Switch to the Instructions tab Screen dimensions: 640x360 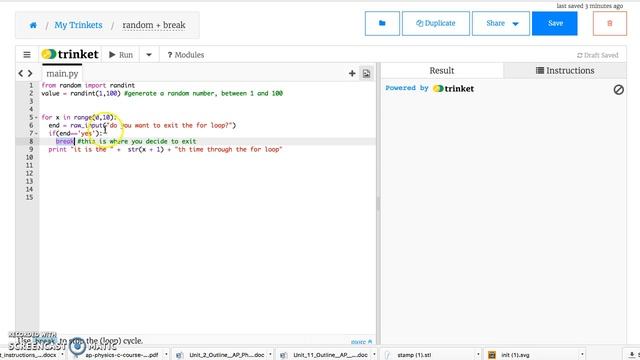pyautogui.click(x=565, y=71)
